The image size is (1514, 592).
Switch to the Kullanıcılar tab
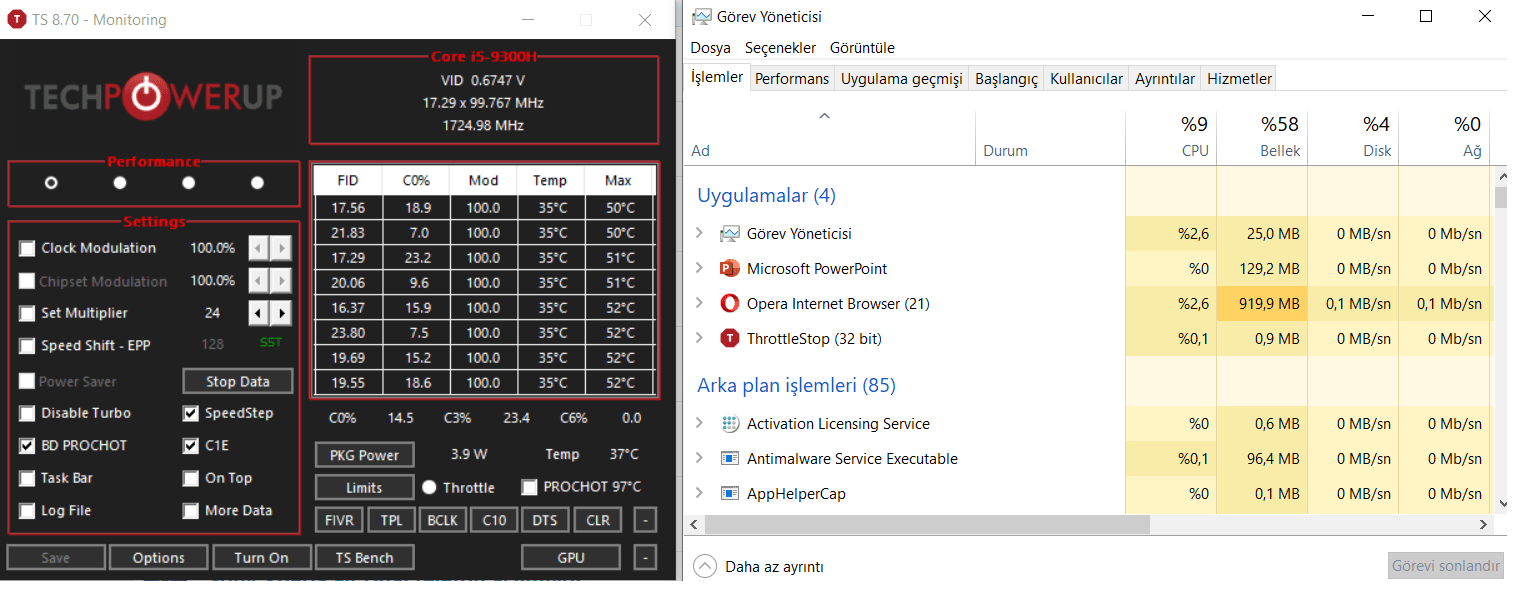pos(1086,79)
